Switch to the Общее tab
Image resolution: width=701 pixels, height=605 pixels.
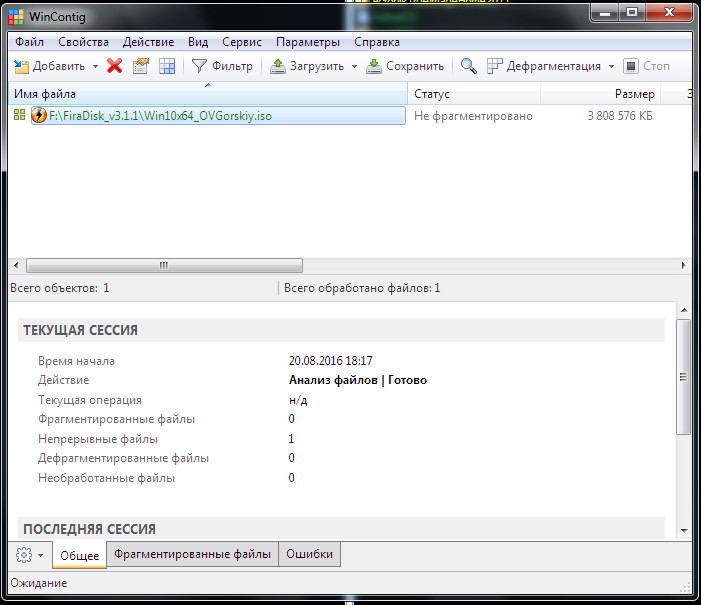tap(80, 555)
